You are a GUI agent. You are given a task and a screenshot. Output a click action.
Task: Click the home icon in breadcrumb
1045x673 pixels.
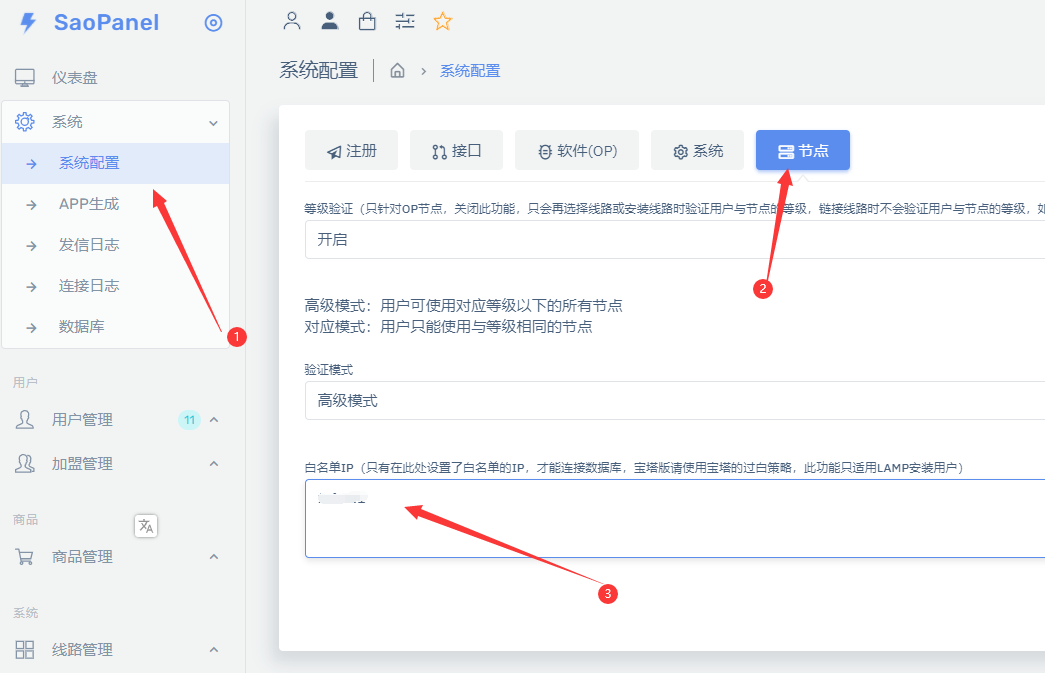397,71
